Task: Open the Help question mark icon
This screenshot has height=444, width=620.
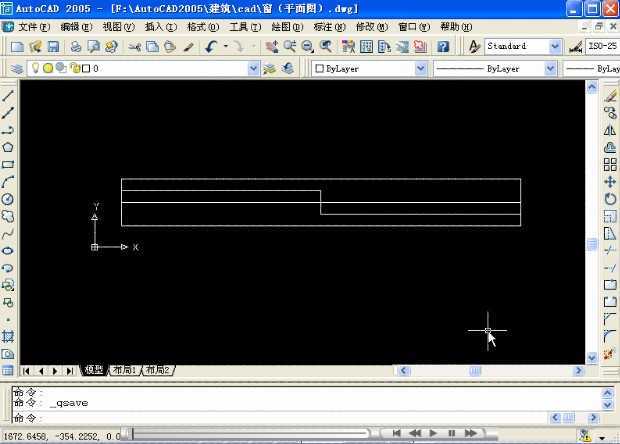Action: pyautogui.click(x=443, y=47)
